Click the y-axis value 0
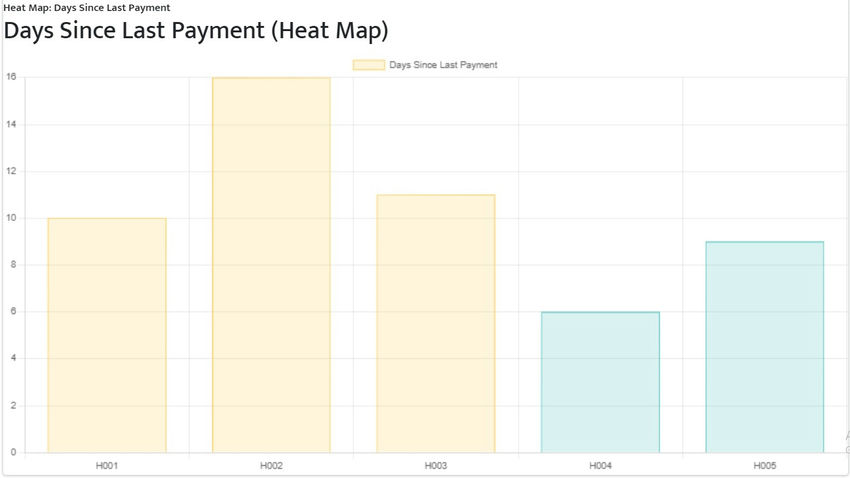 pyautogui.click(x=14, y=453)
